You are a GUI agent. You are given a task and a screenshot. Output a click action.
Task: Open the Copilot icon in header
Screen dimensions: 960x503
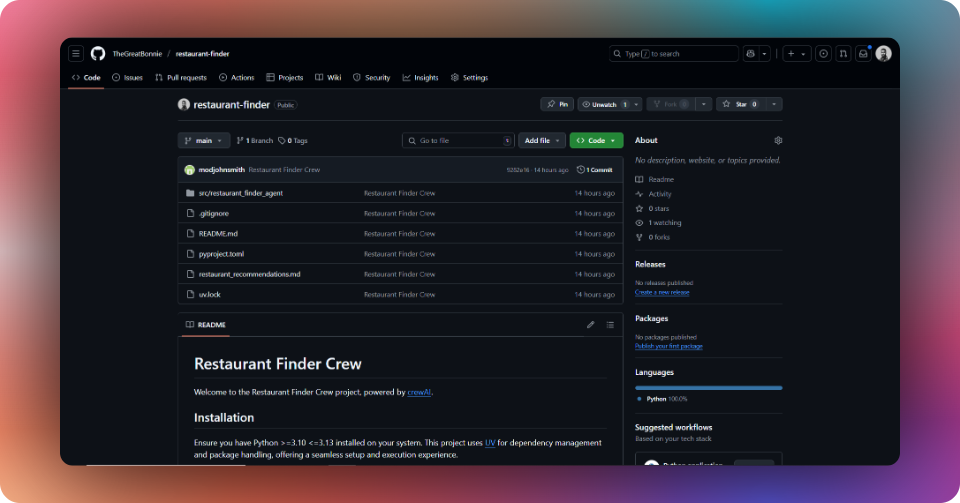[751, 54]
